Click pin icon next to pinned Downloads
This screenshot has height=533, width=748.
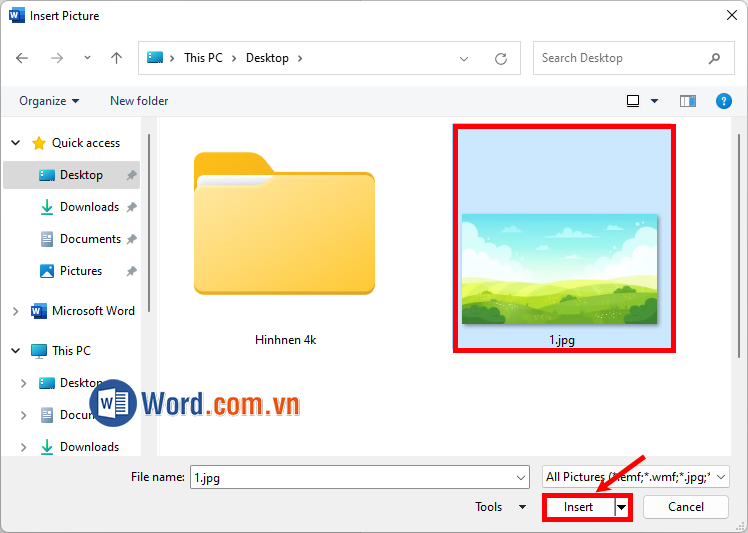[132, 207]
